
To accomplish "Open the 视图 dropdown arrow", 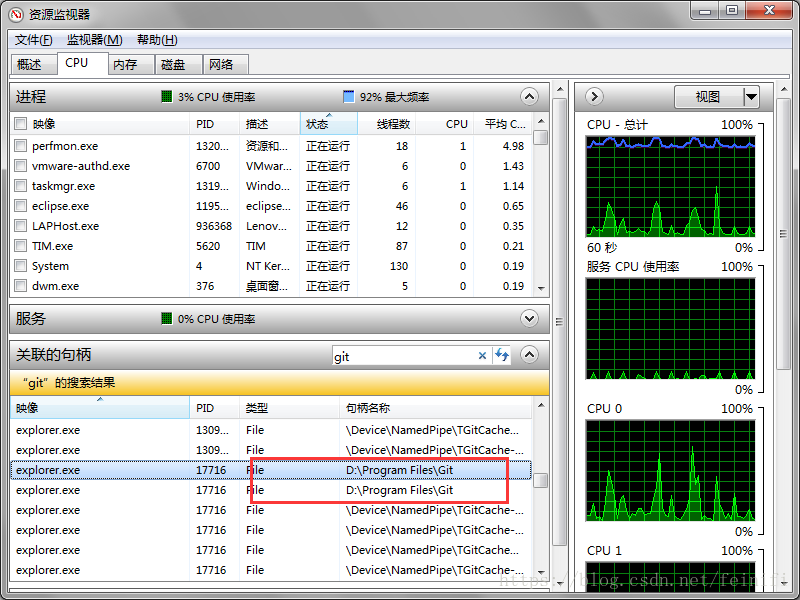I will 751,97.
